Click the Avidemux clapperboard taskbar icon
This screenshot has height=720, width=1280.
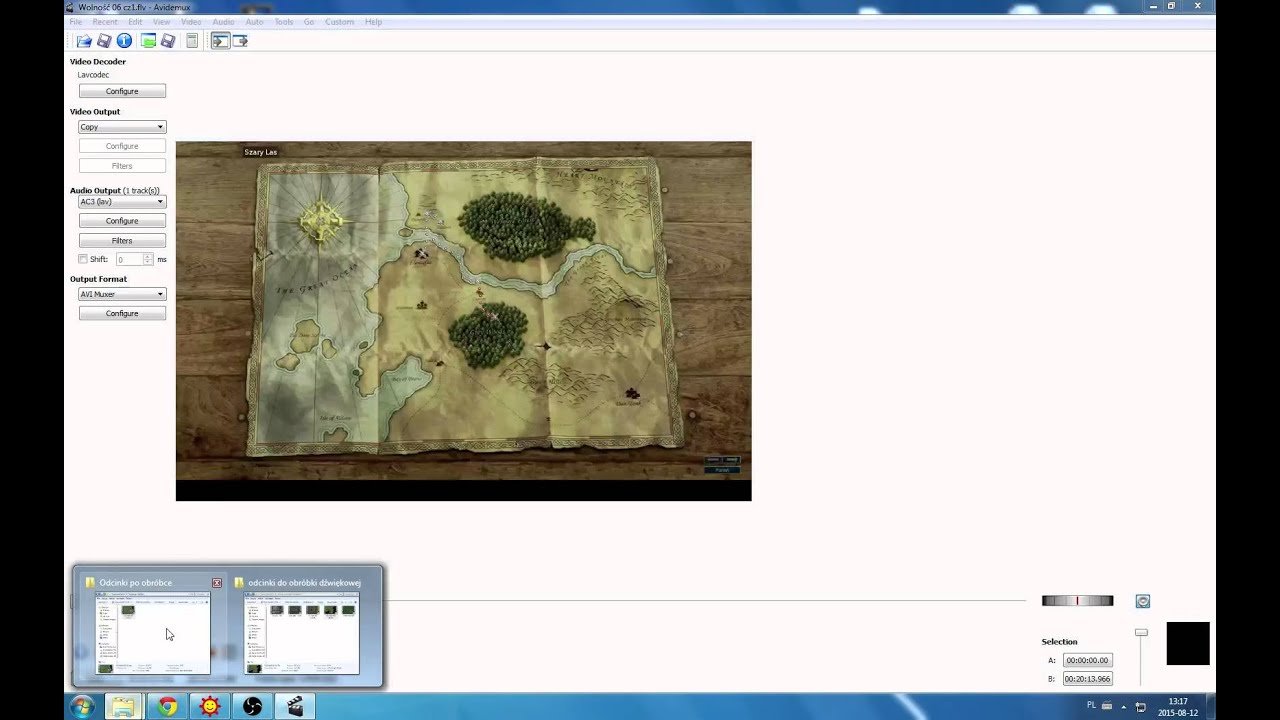point(295,707)
